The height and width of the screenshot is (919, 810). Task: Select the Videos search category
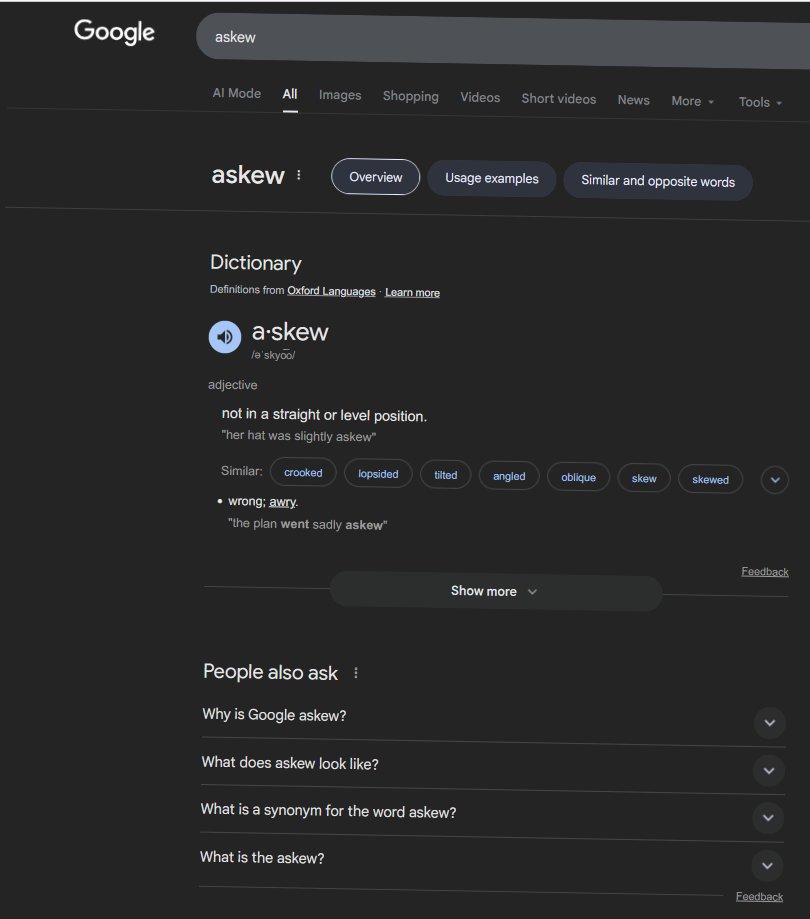coord(480,97)
